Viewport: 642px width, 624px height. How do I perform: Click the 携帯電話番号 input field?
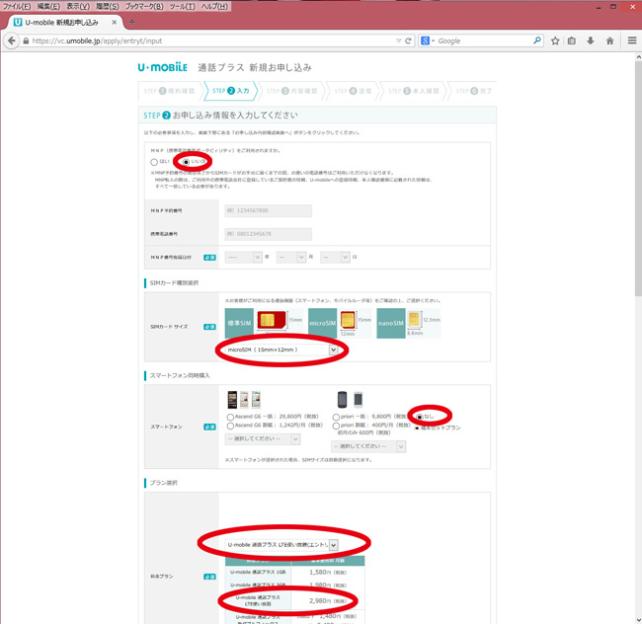click(268, 234)
